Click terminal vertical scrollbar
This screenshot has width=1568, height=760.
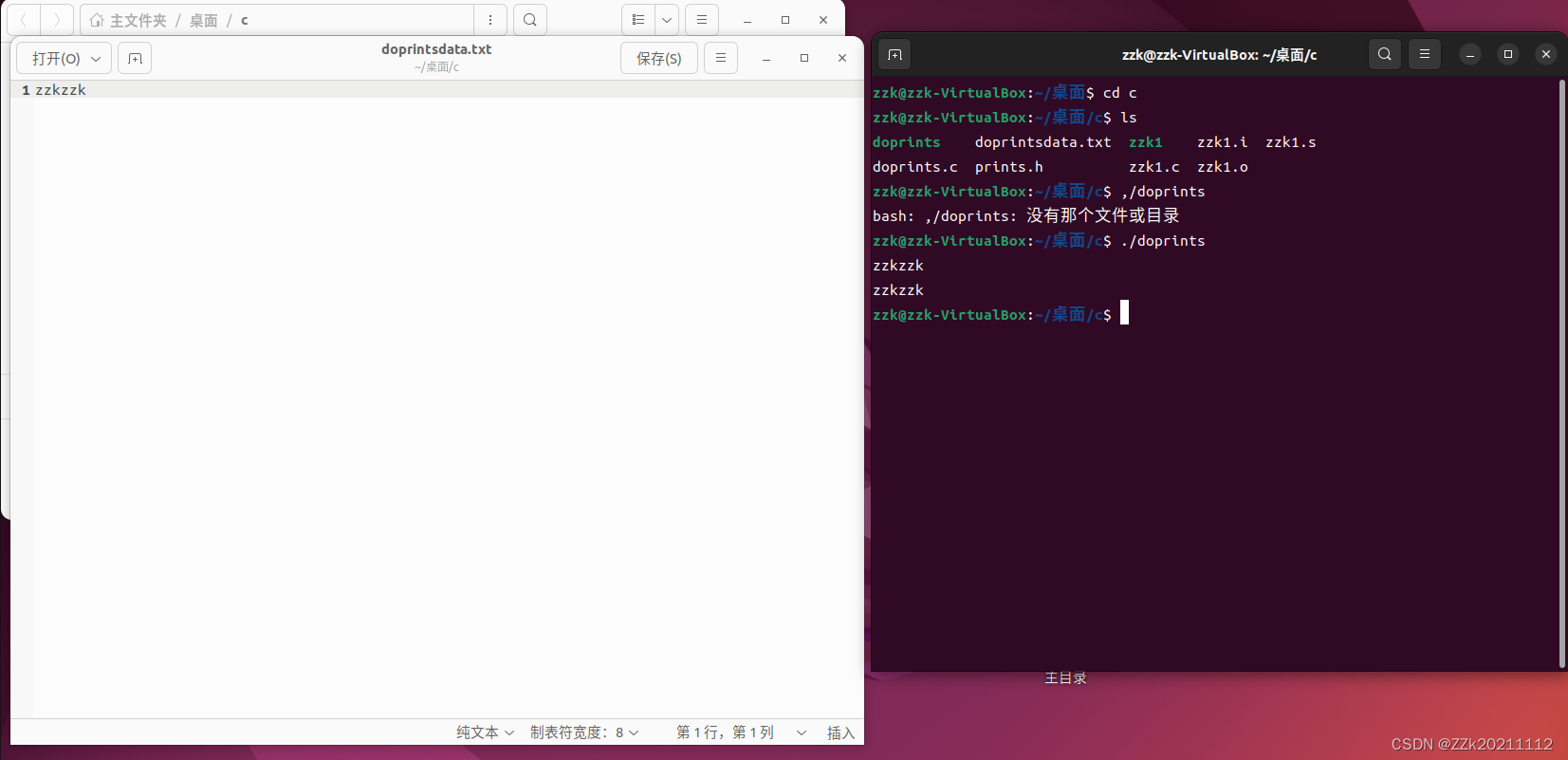click(1561, 374)
